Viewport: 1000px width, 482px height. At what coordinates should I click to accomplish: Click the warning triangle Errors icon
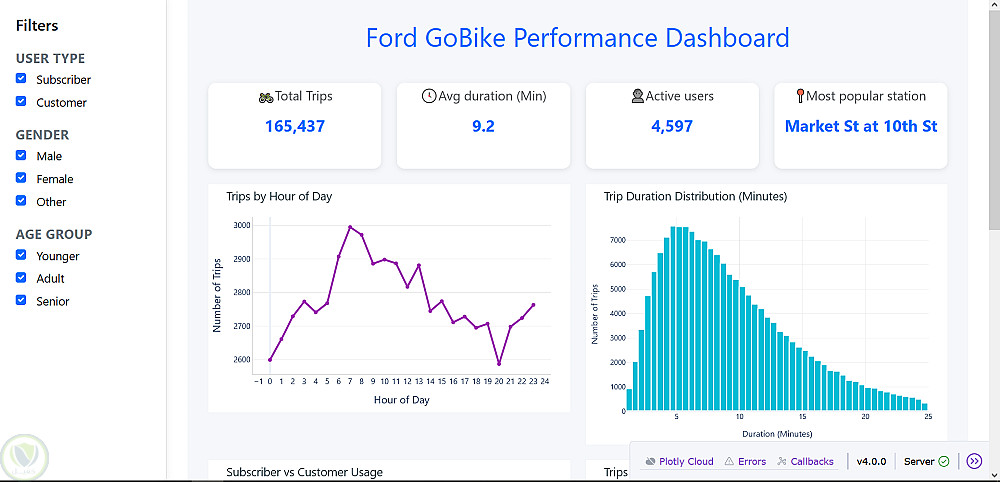[x=729, y=462]
